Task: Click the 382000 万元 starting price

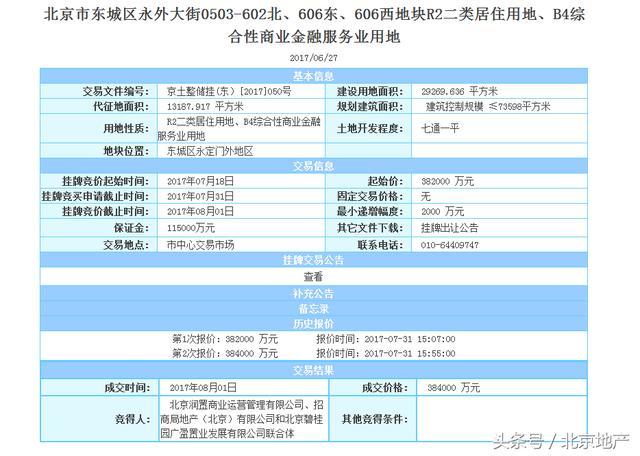Action: 447,181
